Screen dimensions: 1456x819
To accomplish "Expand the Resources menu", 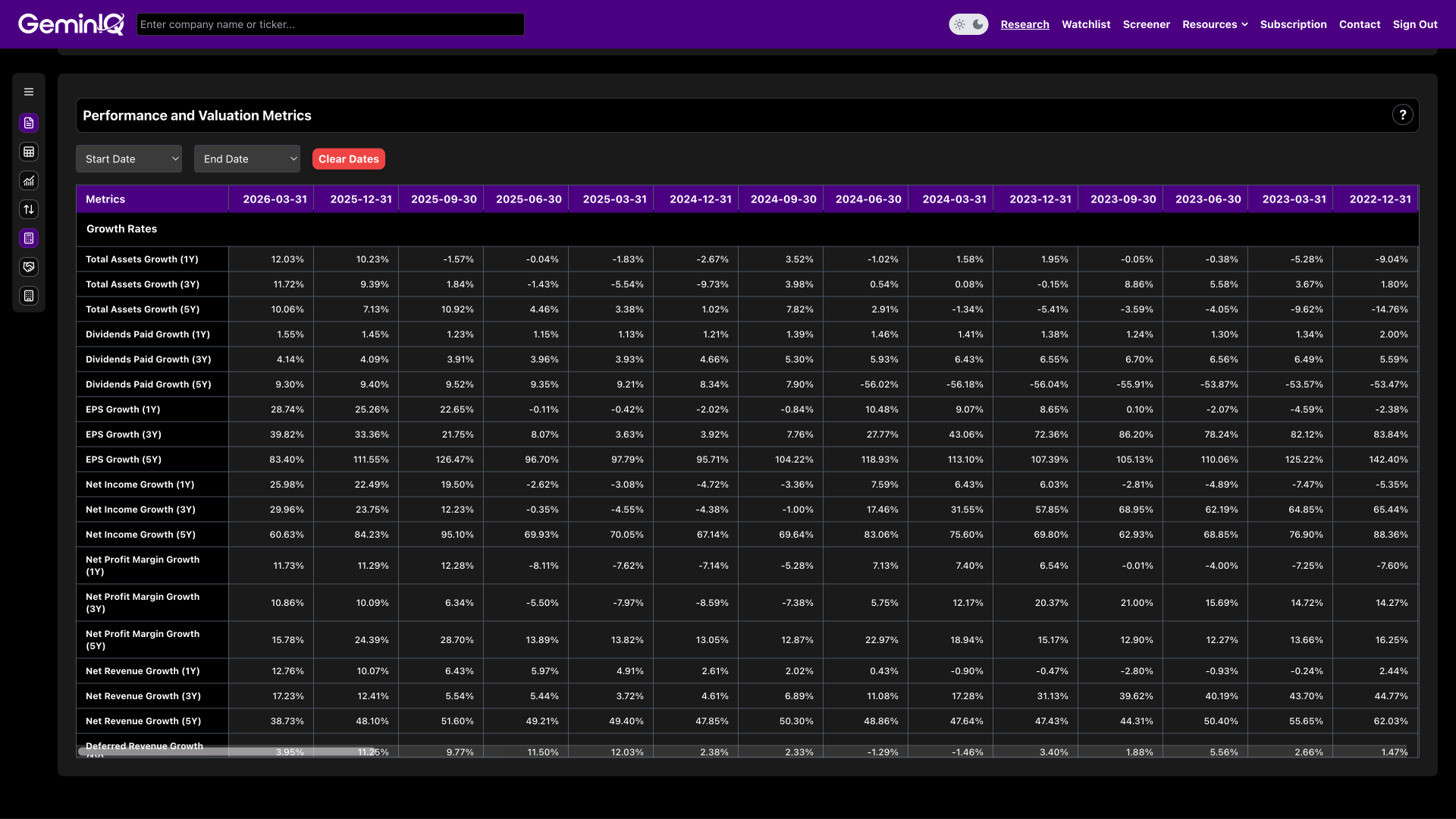I will tap(1215, 24).
